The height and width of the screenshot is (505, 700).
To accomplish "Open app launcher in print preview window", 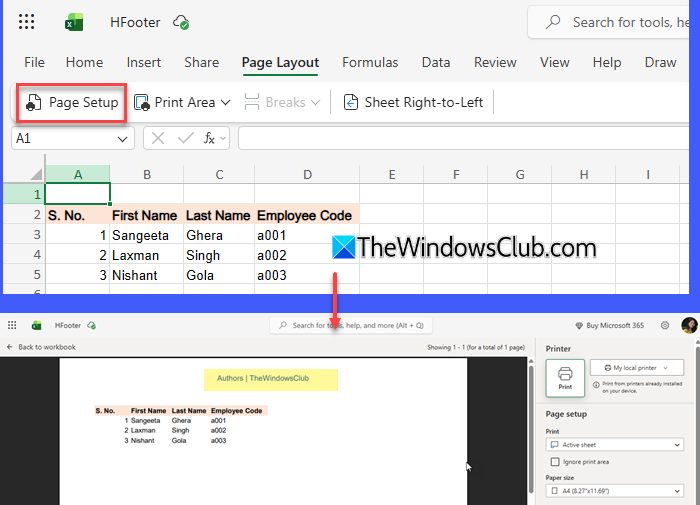I will point(12,326).
